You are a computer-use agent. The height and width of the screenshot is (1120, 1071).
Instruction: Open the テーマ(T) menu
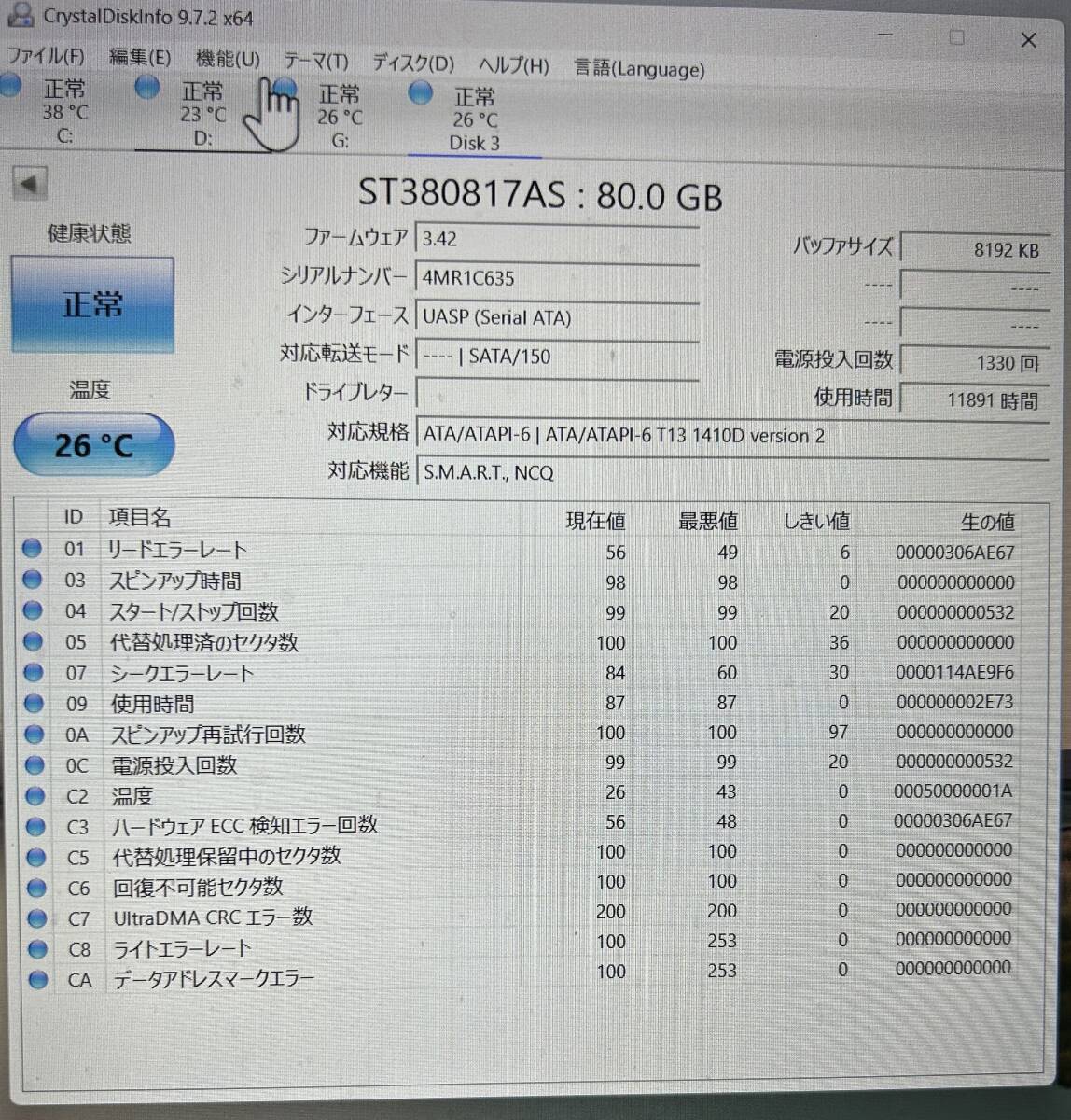pos(315,62)
